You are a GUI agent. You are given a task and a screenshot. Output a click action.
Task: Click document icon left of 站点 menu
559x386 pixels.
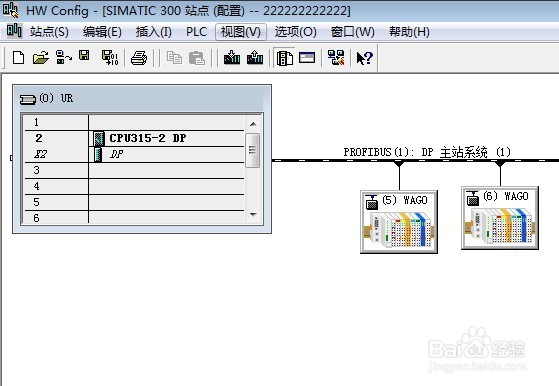coord(14,31)
